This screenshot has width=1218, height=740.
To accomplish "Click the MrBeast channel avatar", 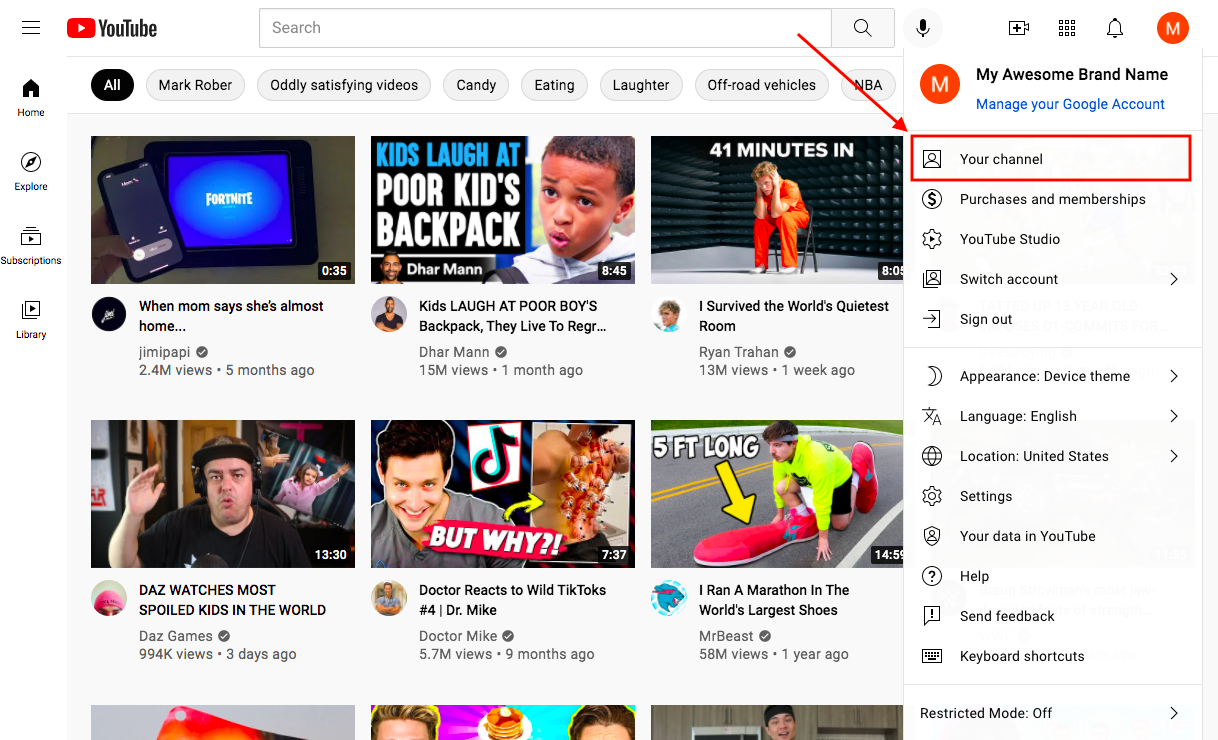I will point(669,598).
